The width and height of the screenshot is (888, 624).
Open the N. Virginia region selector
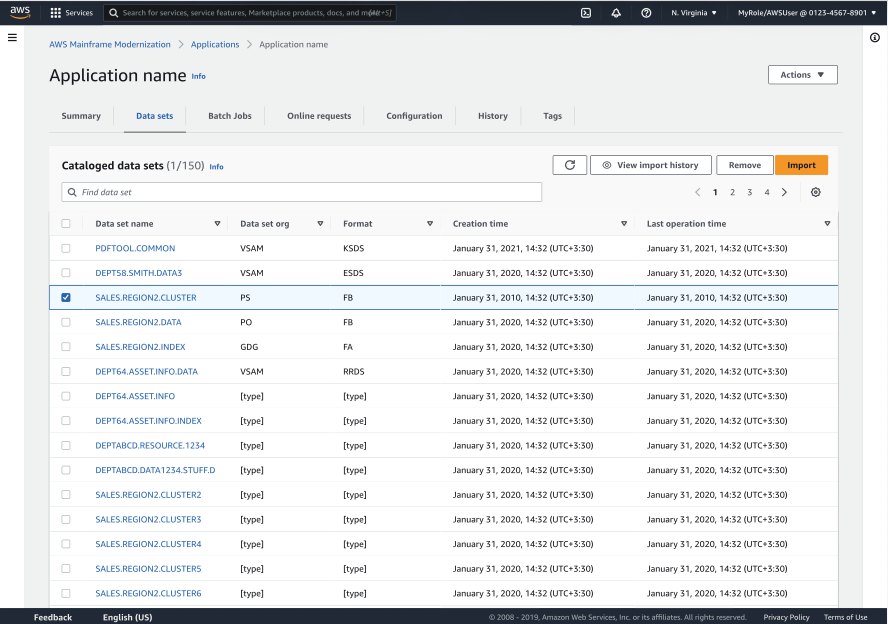[x=693, y=13]
